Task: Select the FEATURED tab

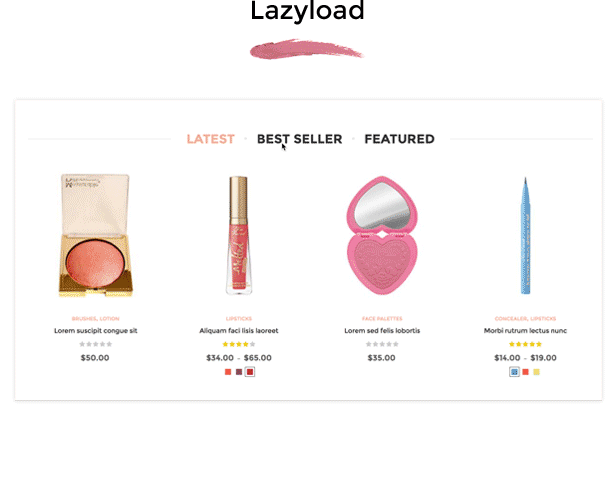Action: click(399, 139)
